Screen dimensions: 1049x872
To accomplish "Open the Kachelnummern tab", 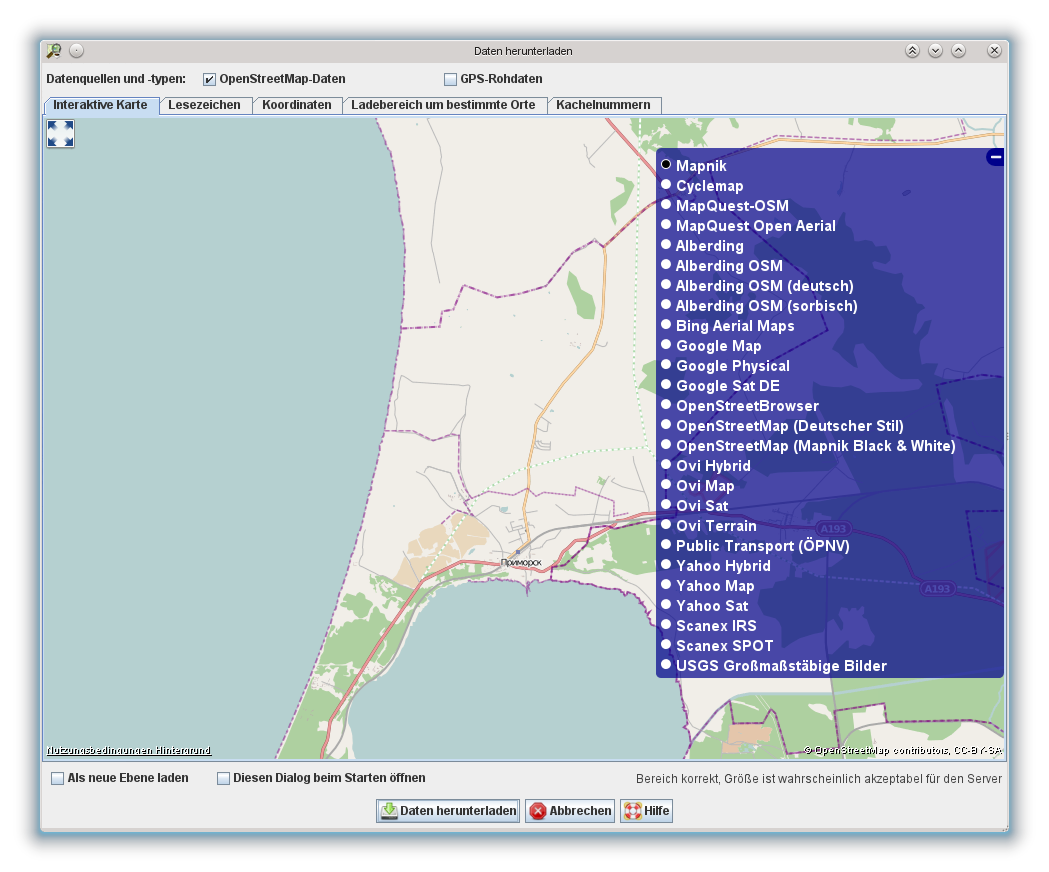I will point(603,105).
